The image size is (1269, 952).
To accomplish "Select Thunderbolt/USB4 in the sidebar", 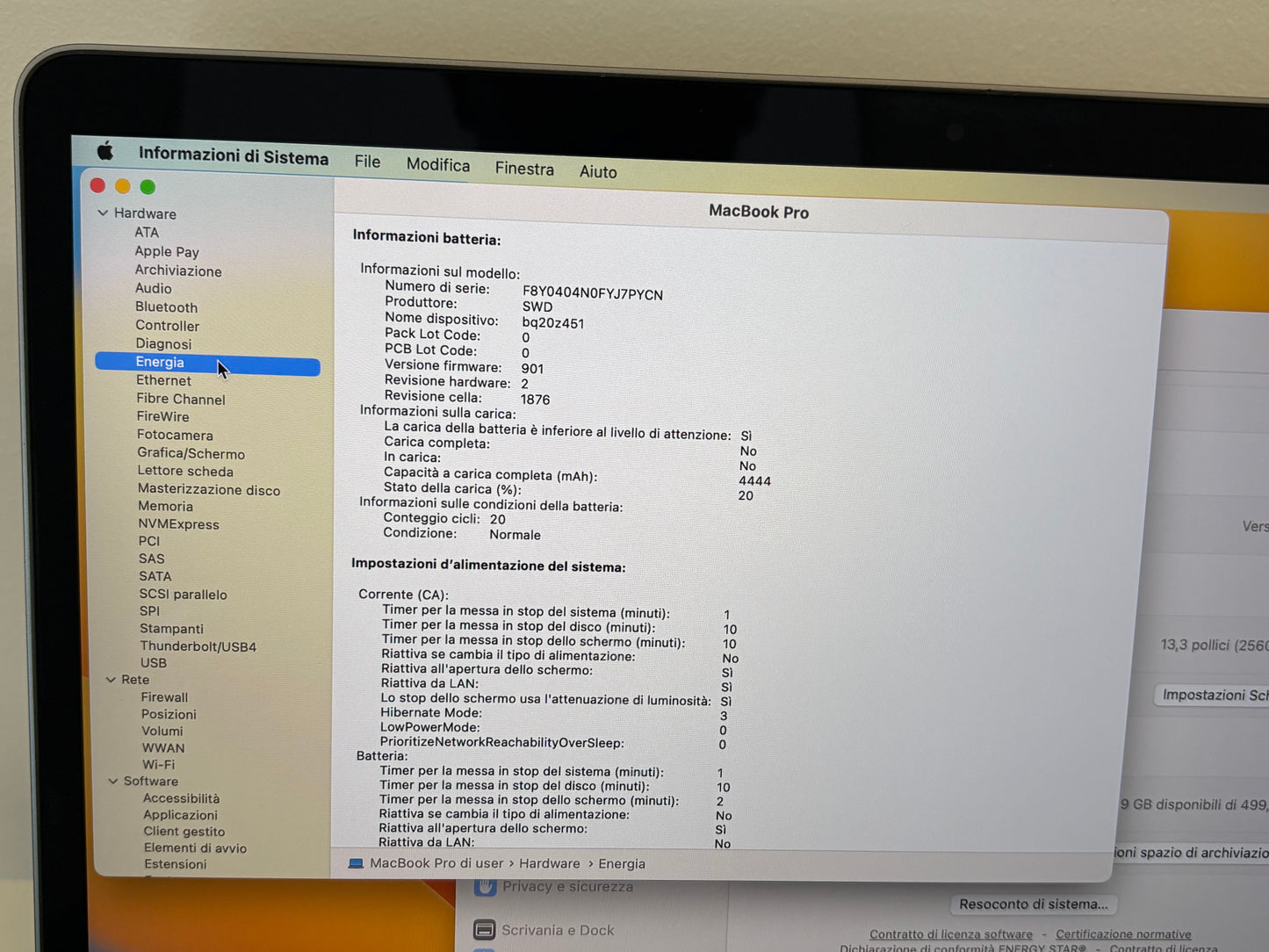I will tap(198, 646).
